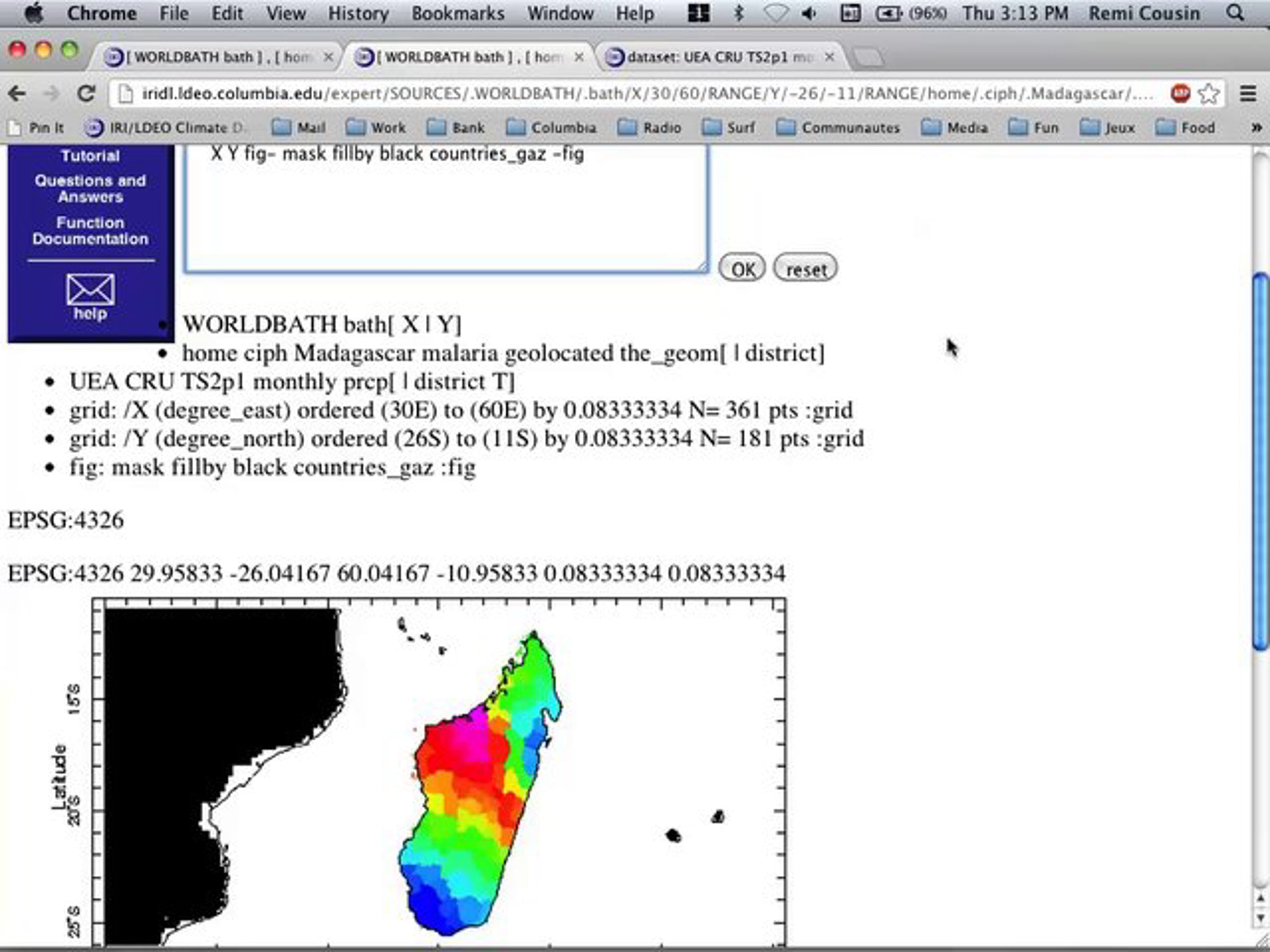This screenshot has height=952, width=1270.
Task: Click the help envelope icon
Action: [x=90, y=289]
